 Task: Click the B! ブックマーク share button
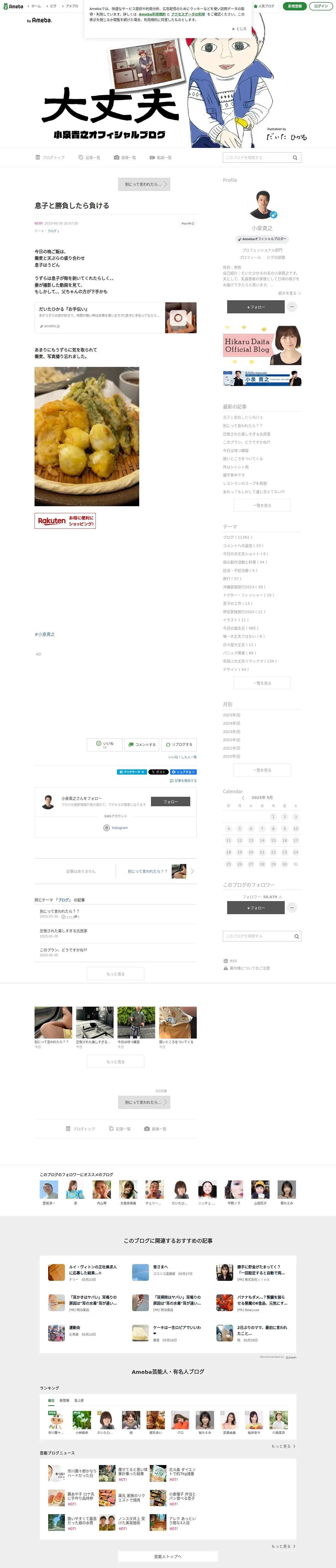pos(132,772)
